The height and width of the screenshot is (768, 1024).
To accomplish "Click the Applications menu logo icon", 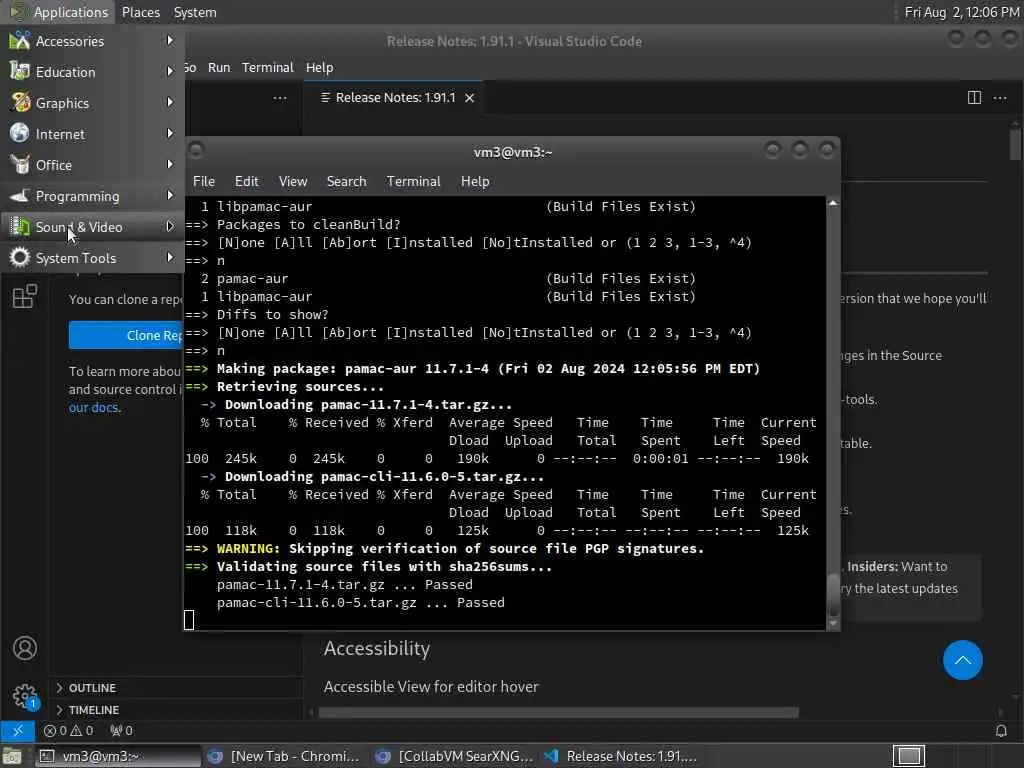I will [x=16, y=12].
